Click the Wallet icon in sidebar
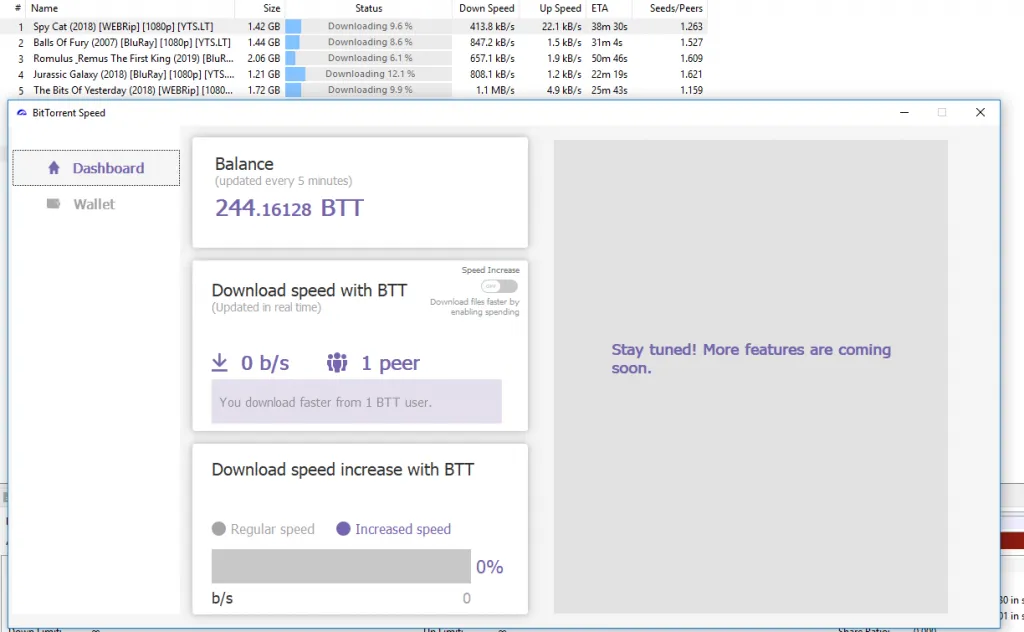The width and height of the screenshot is (1024, 632). click(54, 204)
